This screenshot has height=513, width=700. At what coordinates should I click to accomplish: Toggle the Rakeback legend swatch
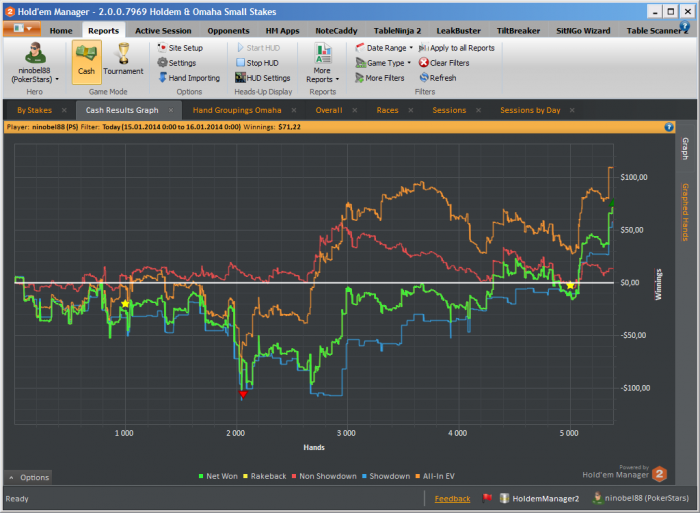pos(245,476)
